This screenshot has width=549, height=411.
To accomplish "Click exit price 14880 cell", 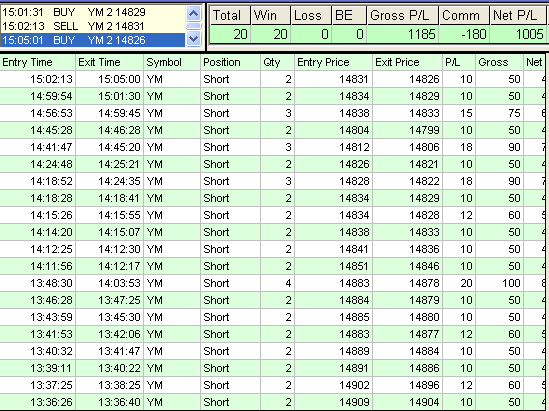I will coord(407,318).
